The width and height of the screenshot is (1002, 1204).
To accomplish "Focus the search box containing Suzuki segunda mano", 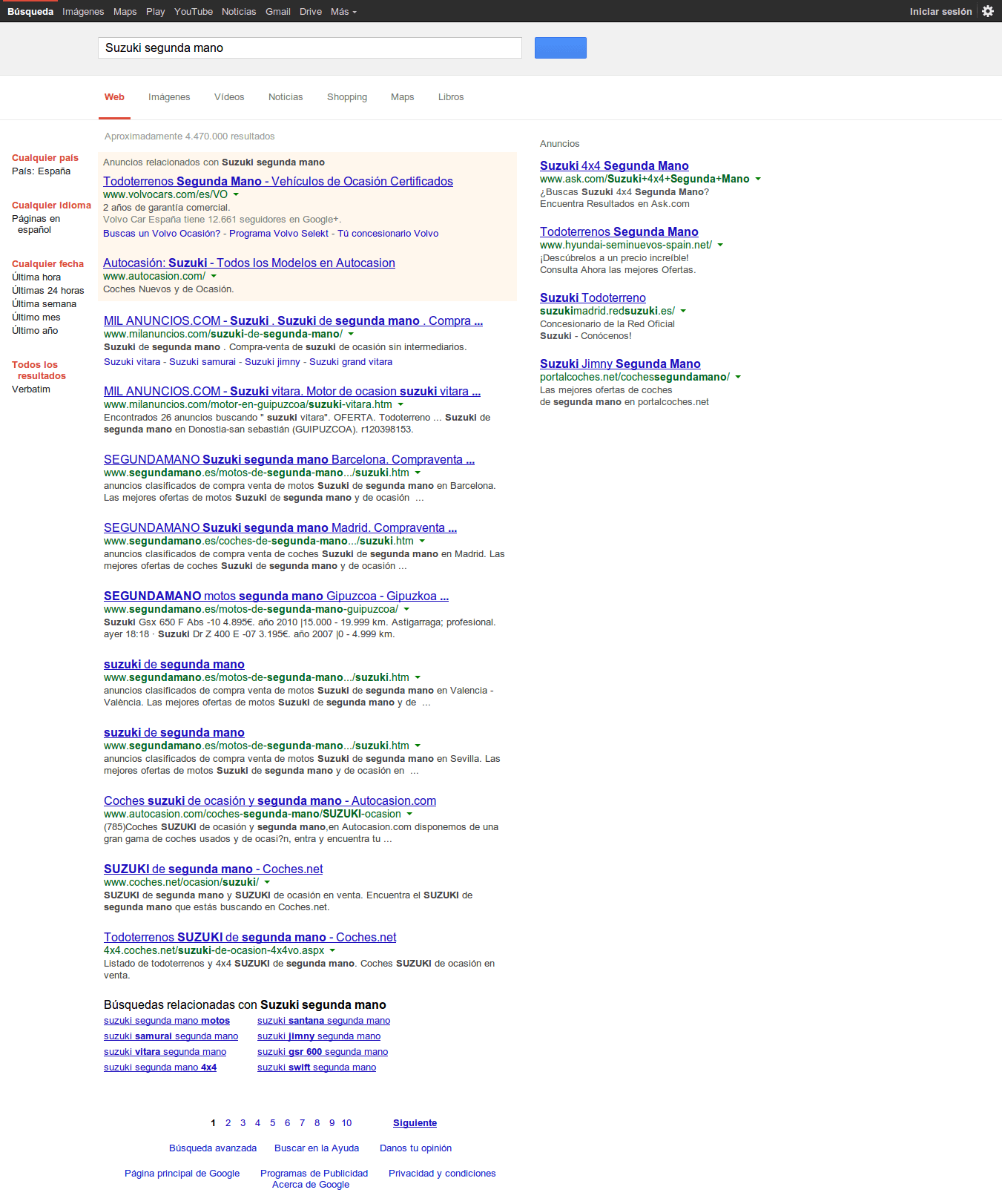I will coord(310,47).
